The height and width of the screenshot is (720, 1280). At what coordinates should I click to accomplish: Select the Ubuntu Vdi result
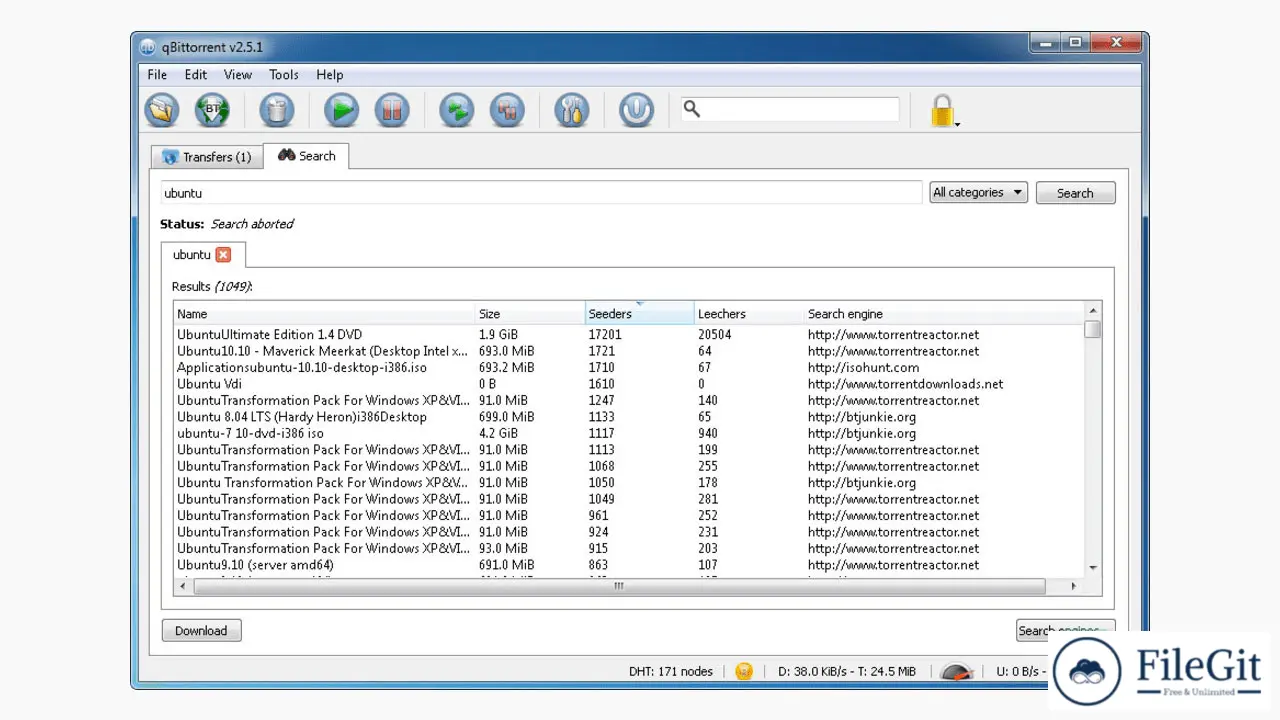click(629, 384)
